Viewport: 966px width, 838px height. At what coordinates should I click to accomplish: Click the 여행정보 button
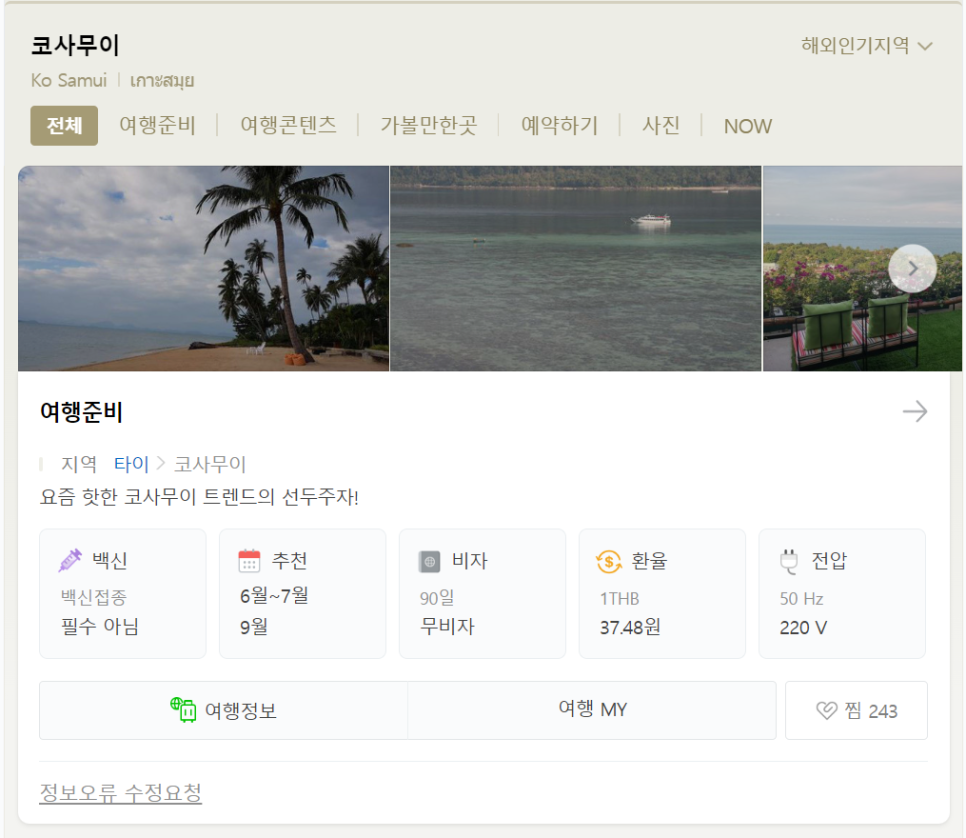coord(224,710)
